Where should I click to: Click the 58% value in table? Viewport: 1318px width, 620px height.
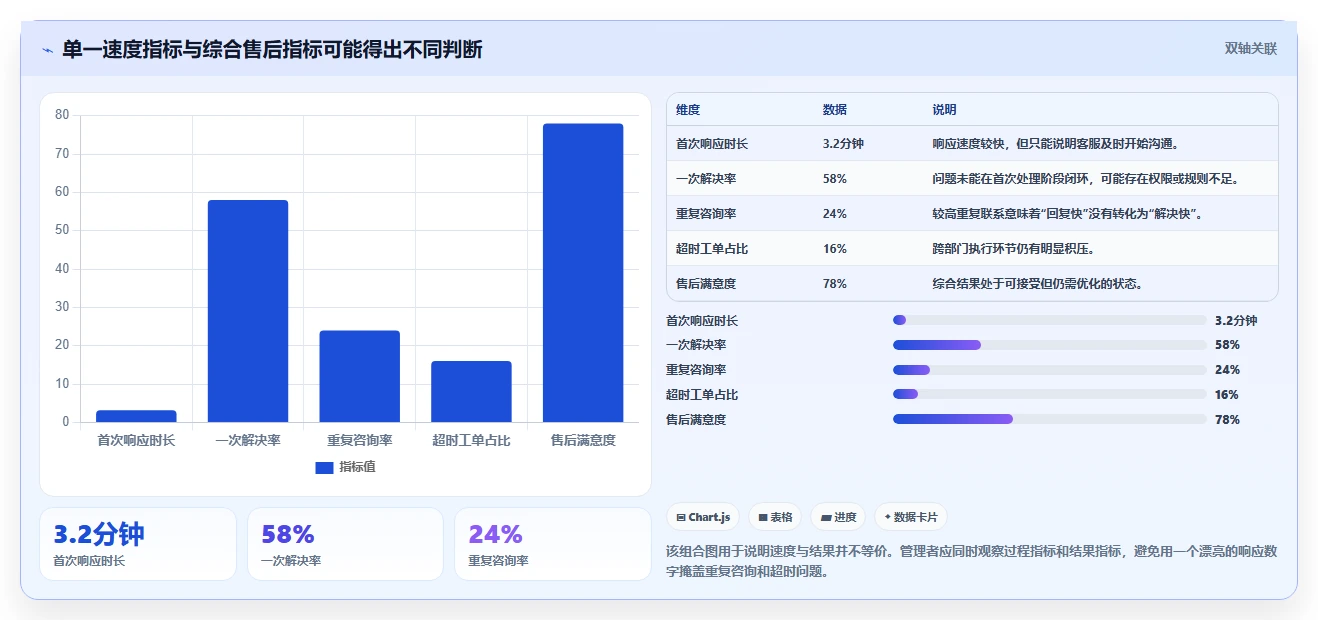point(835,179)
